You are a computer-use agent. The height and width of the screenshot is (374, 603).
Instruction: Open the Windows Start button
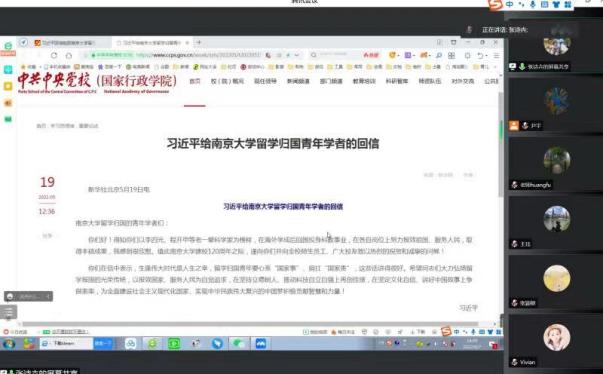tap(9, 343)
